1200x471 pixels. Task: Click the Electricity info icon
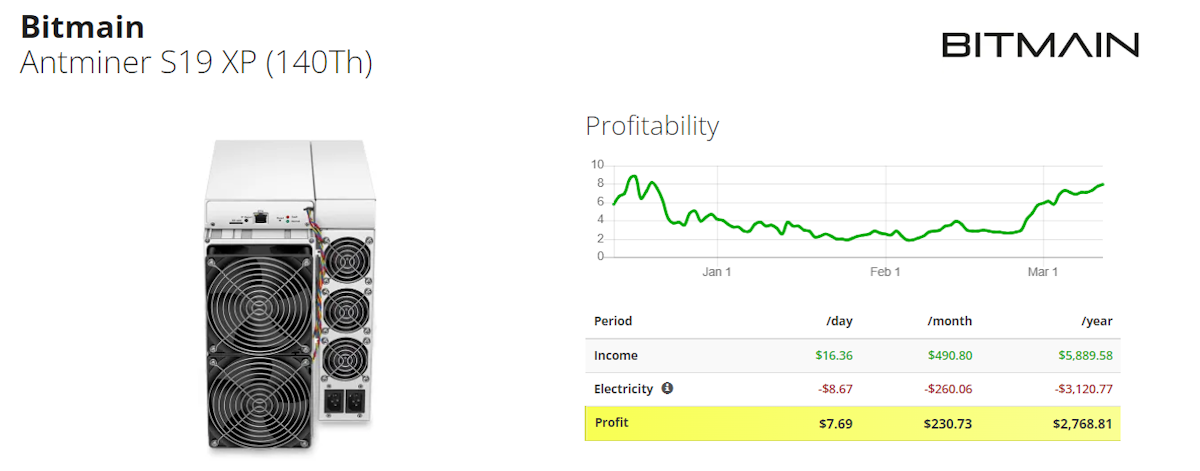click(x=667, y=388)
